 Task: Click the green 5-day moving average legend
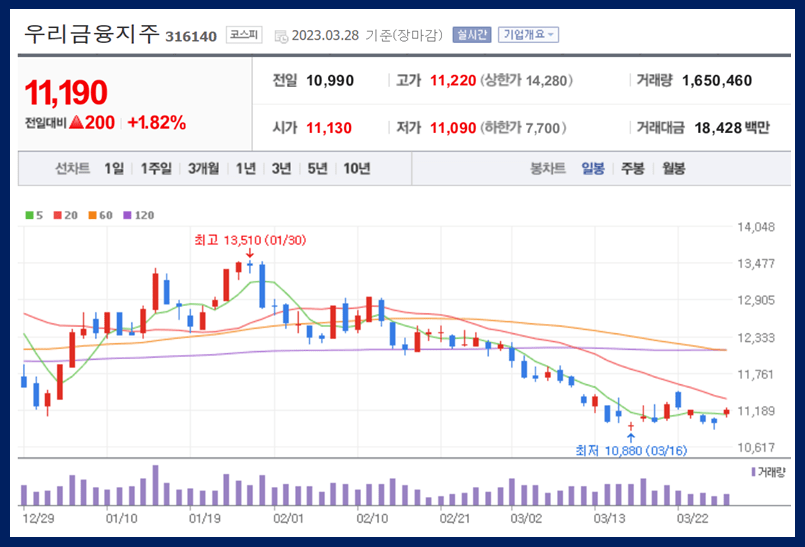(x=34, y=215)
